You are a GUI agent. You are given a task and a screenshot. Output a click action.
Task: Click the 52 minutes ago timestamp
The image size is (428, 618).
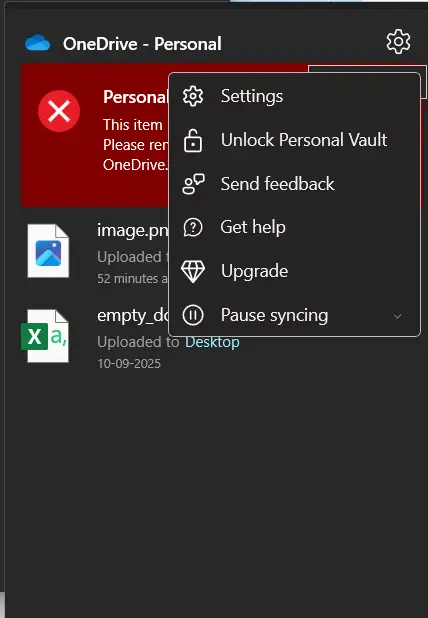[132, 279]
